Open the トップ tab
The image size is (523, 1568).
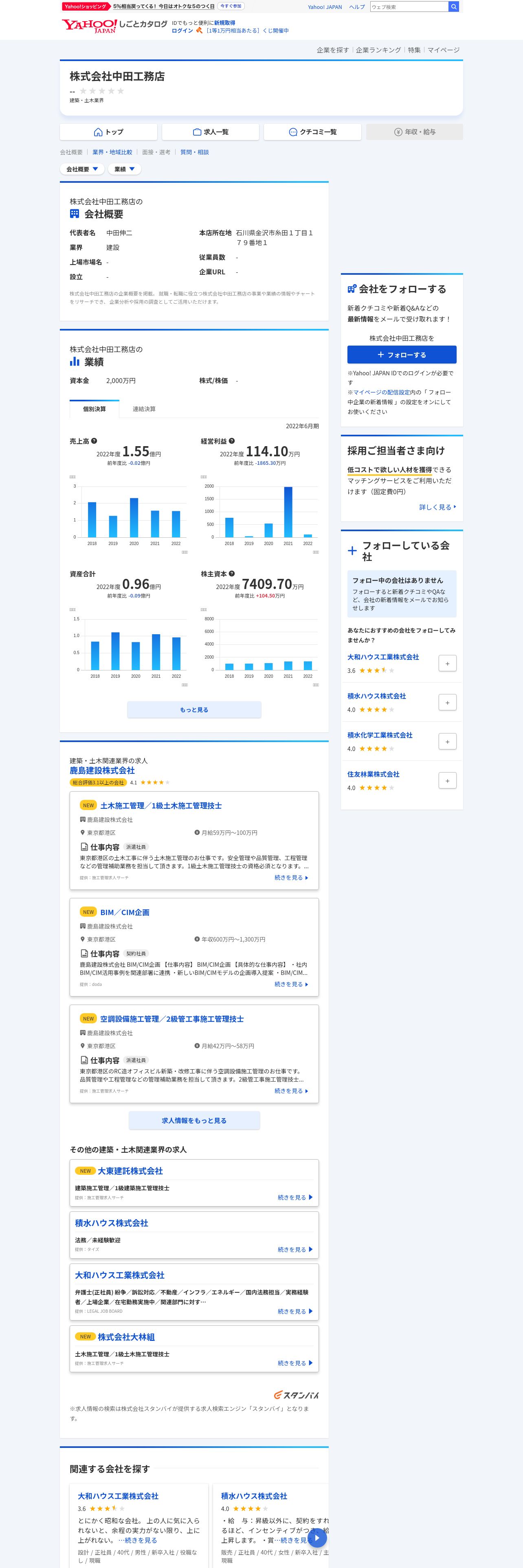tap(108, 132)
